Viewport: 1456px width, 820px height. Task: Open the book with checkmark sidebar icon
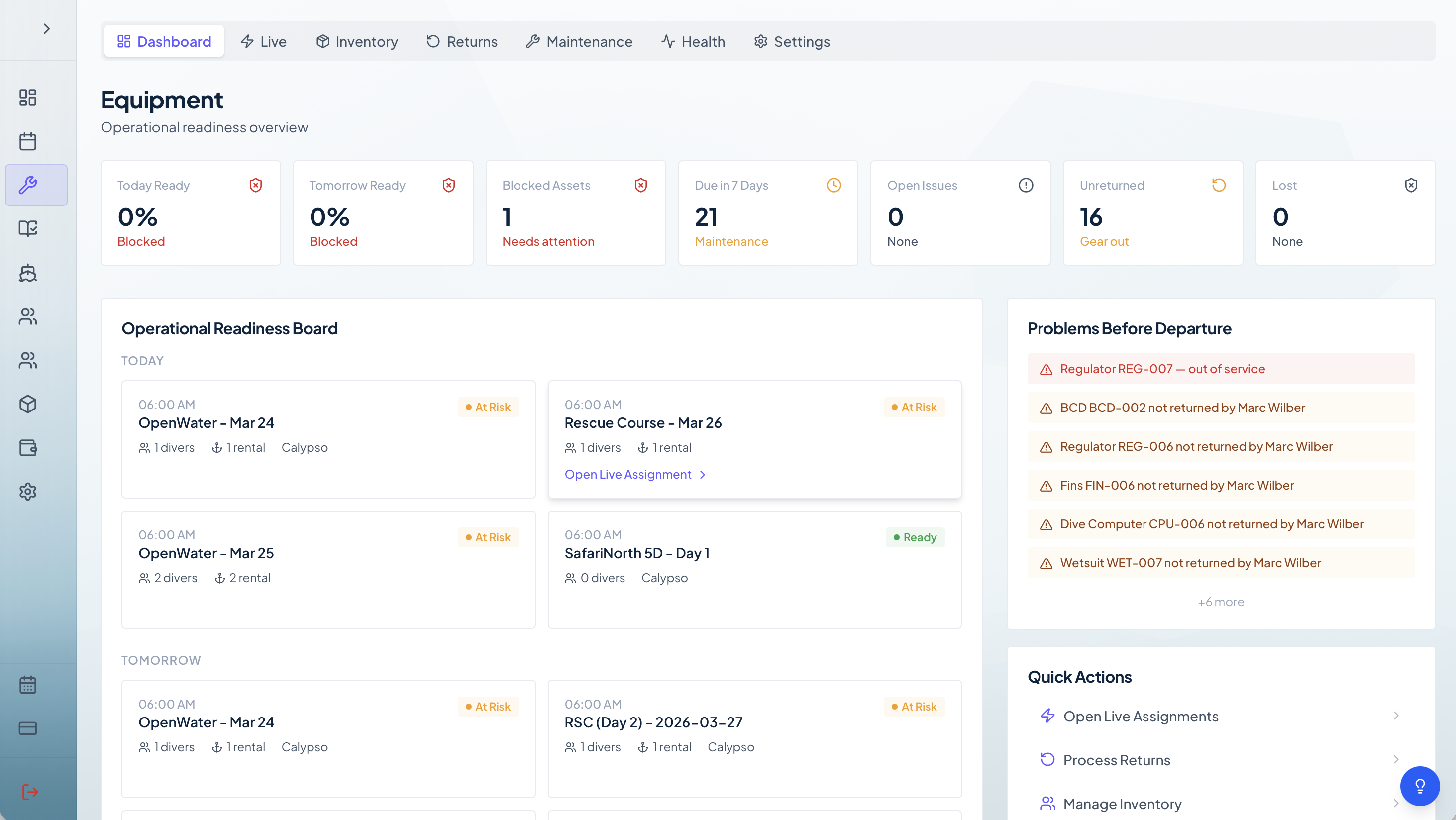28,228
